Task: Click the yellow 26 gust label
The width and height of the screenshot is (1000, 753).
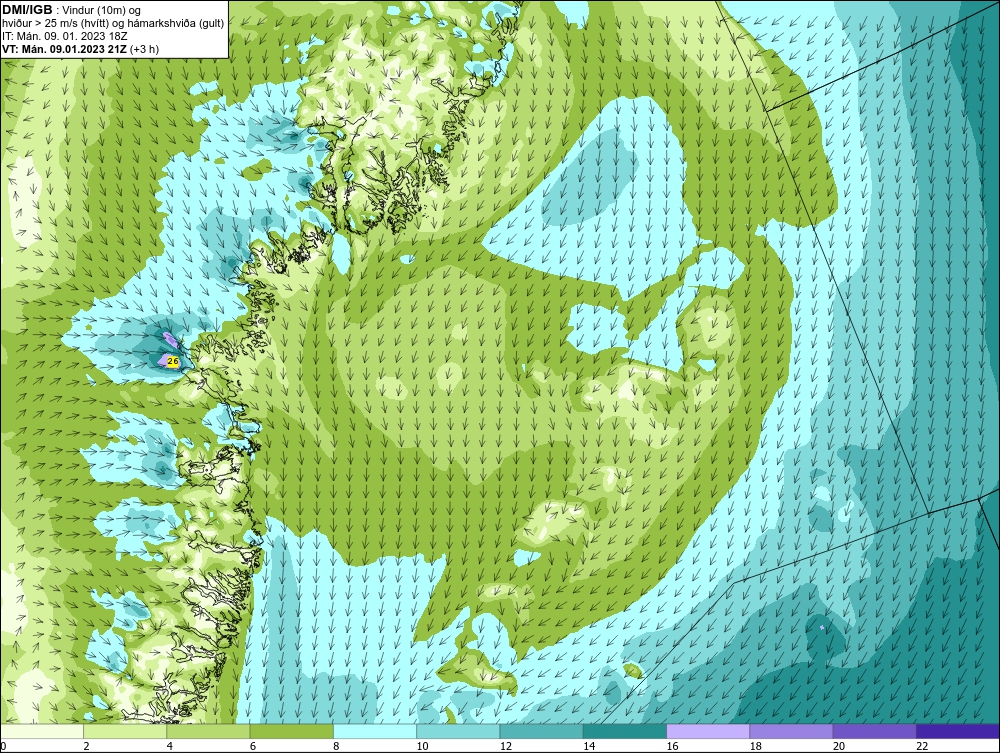Action: [172, 362]
